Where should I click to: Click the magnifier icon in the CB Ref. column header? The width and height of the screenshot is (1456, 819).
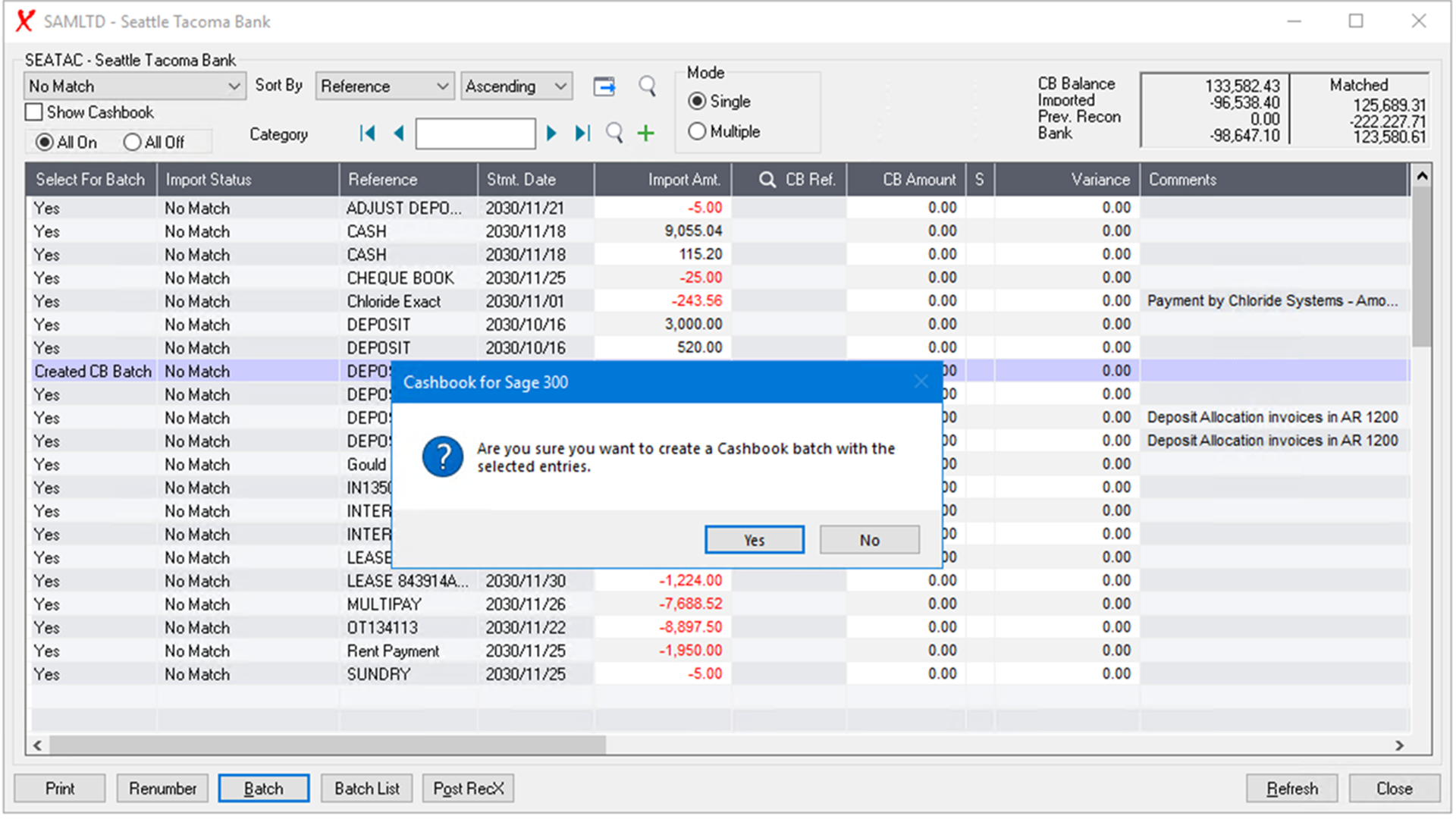tap(767, 180)
